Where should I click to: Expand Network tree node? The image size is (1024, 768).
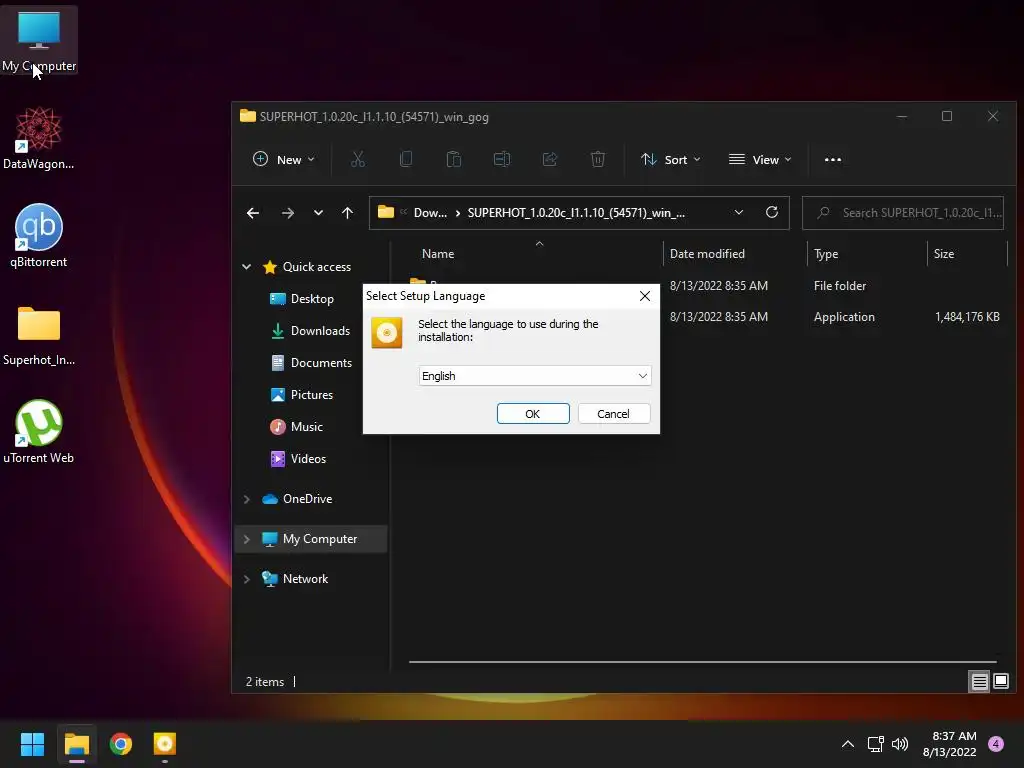point(247,579)
